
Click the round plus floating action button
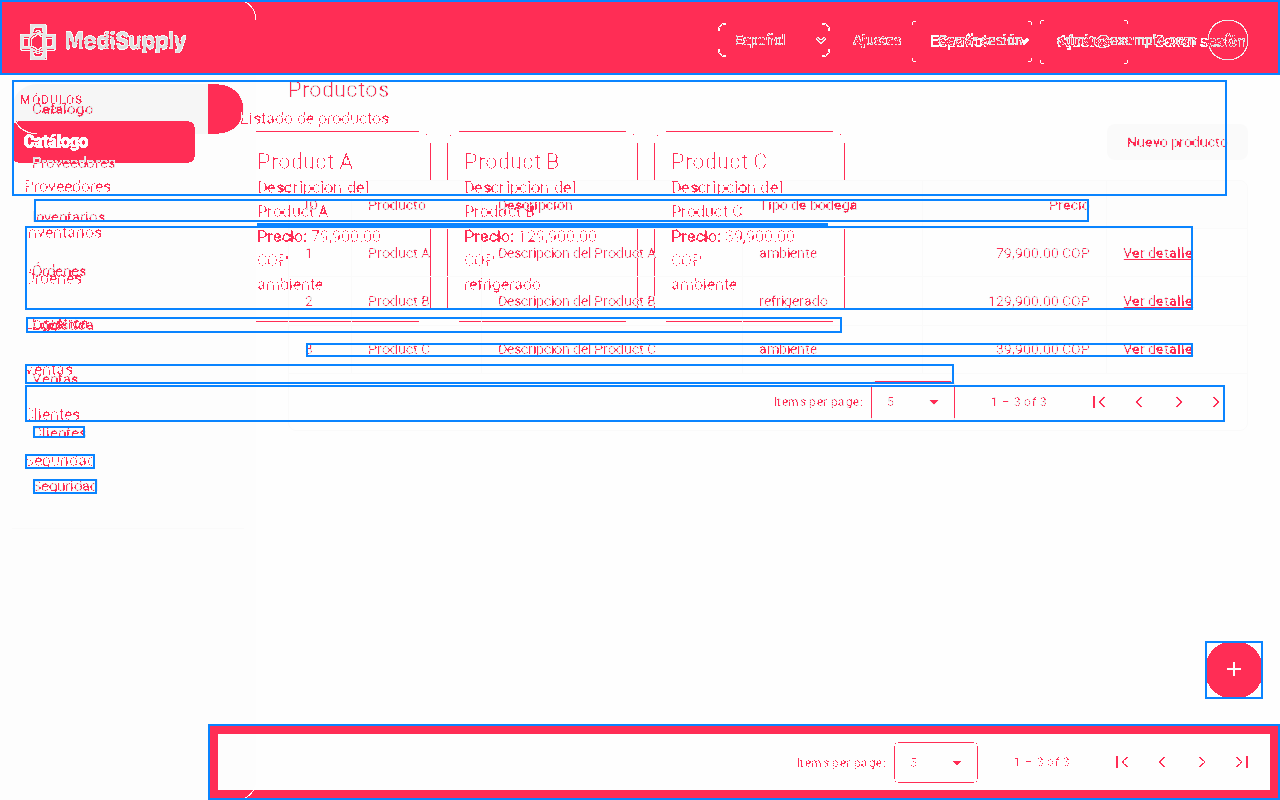pos(1234,669)
